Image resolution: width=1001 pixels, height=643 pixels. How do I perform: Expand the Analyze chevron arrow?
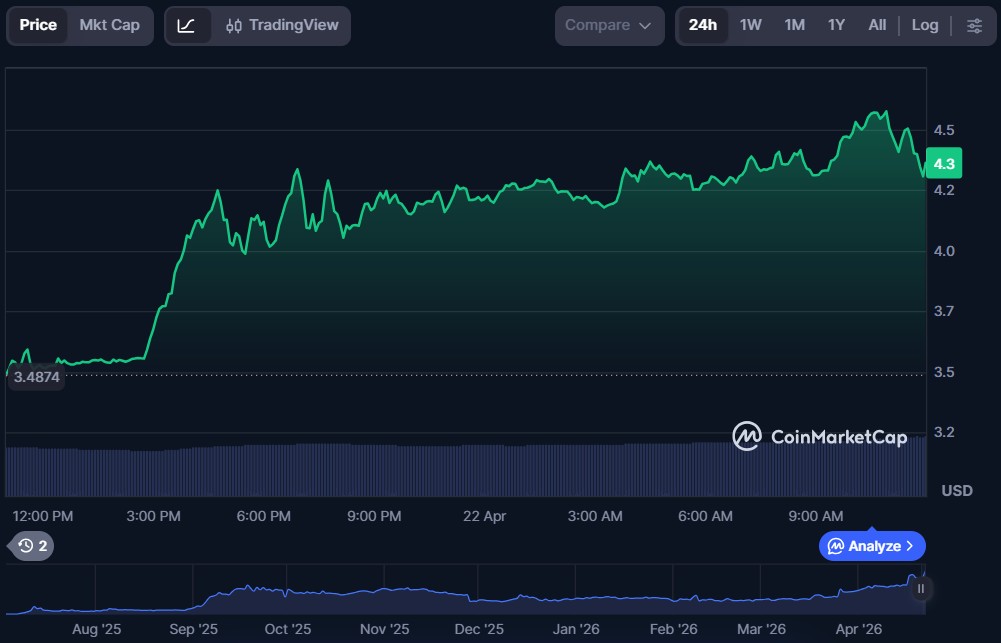[x=910, y=546]
